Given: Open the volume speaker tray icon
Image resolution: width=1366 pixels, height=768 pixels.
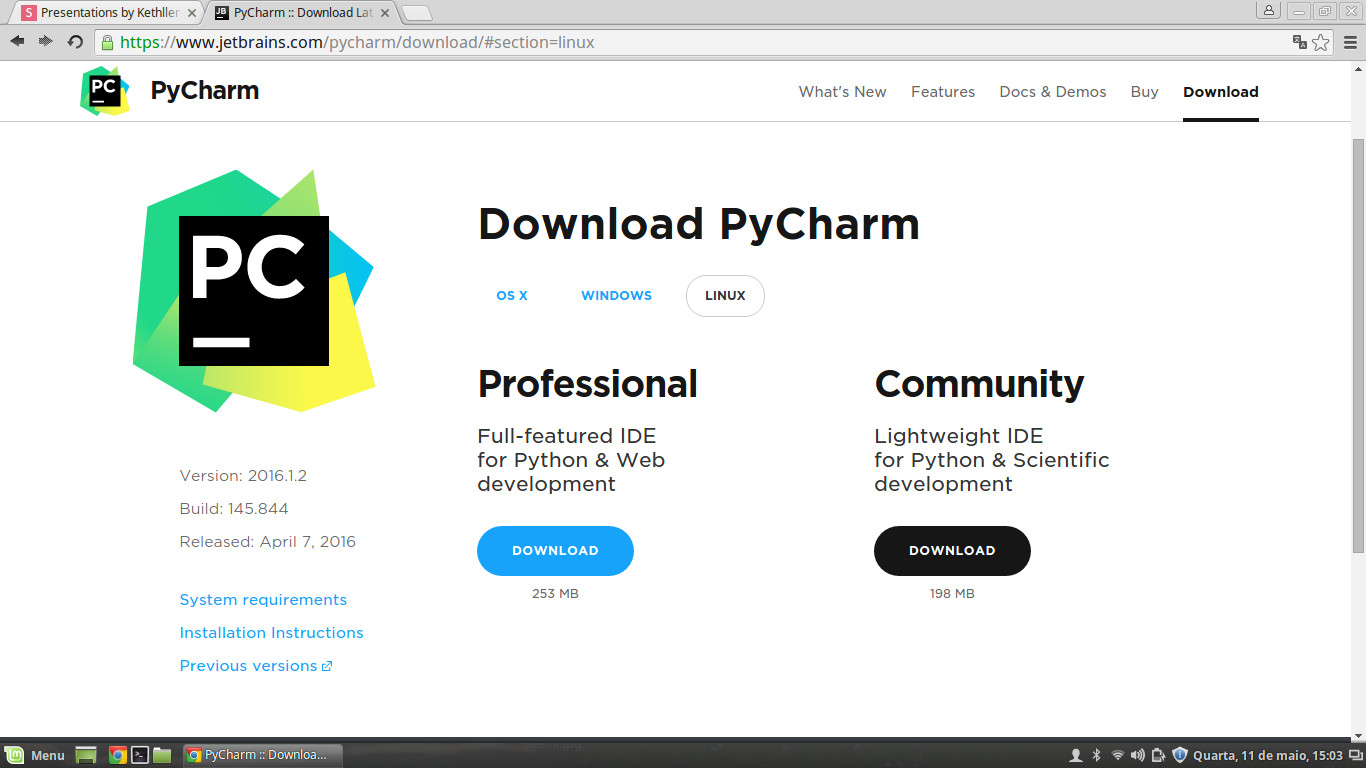Looking at the screenshot, I should [1138, 755].
